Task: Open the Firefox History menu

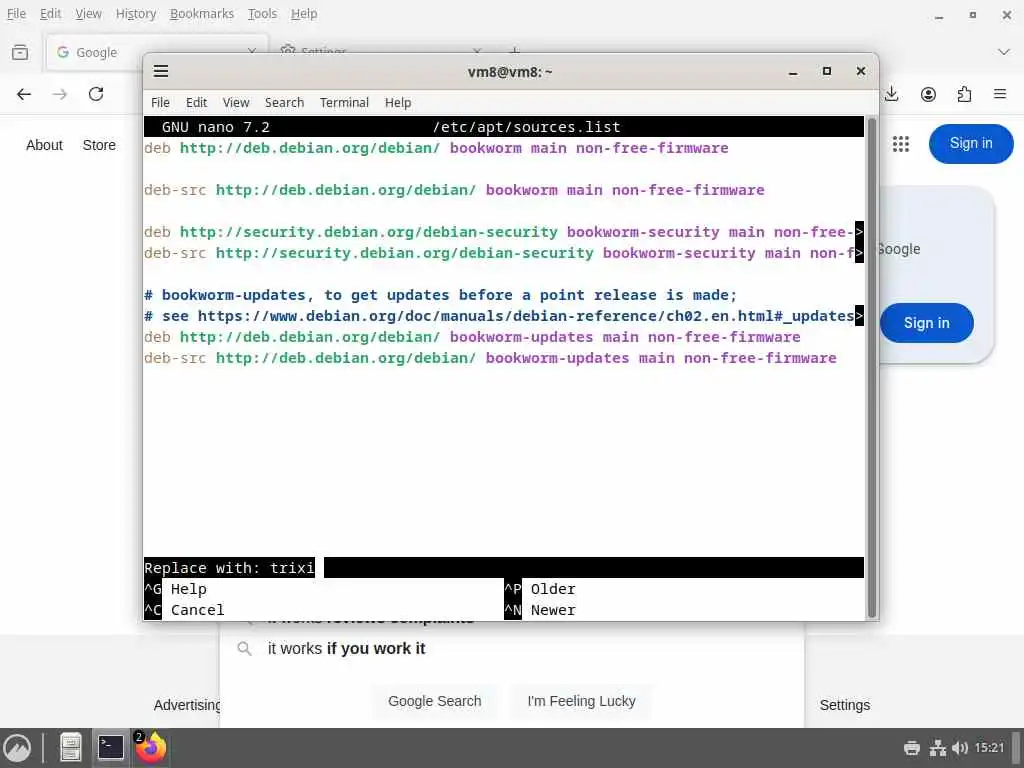Action: [136, 14]
